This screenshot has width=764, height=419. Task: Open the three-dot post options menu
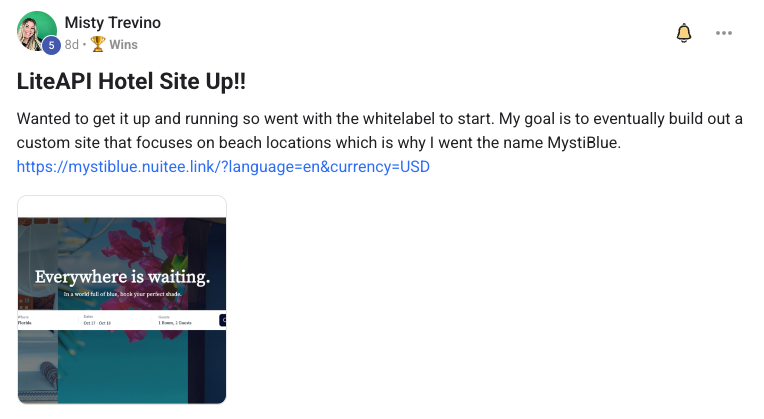[724, 33]
